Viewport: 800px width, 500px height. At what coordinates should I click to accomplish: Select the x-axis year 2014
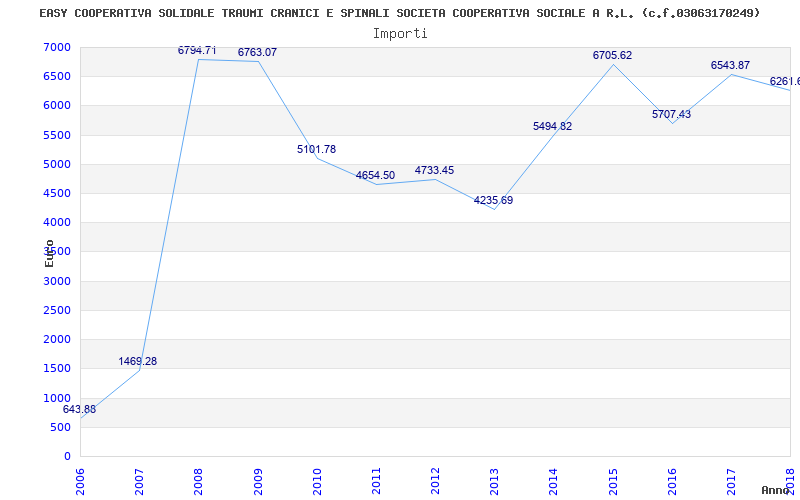(x=554, y=481)
